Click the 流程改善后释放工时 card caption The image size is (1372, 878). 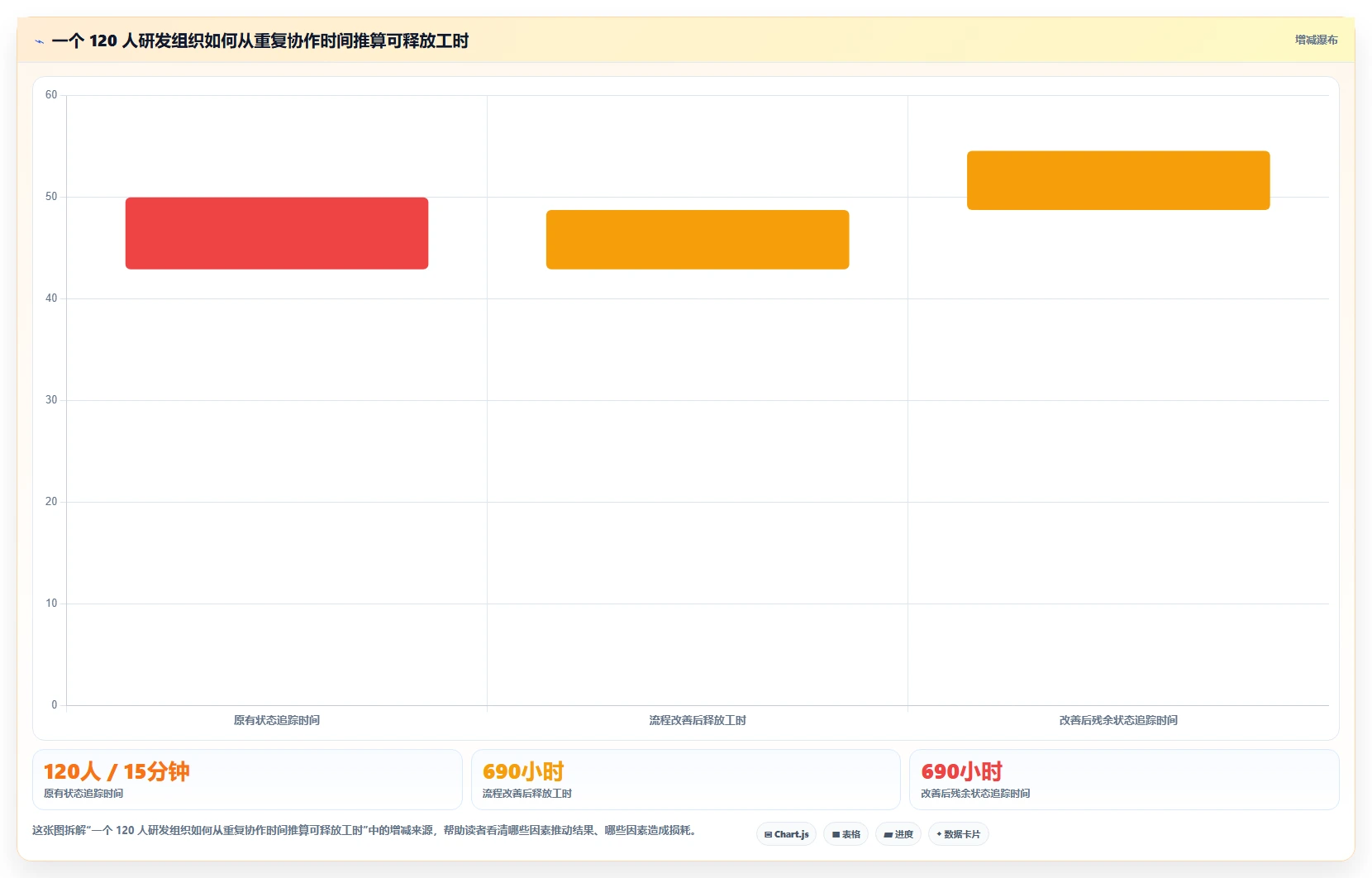coord(527,794)
